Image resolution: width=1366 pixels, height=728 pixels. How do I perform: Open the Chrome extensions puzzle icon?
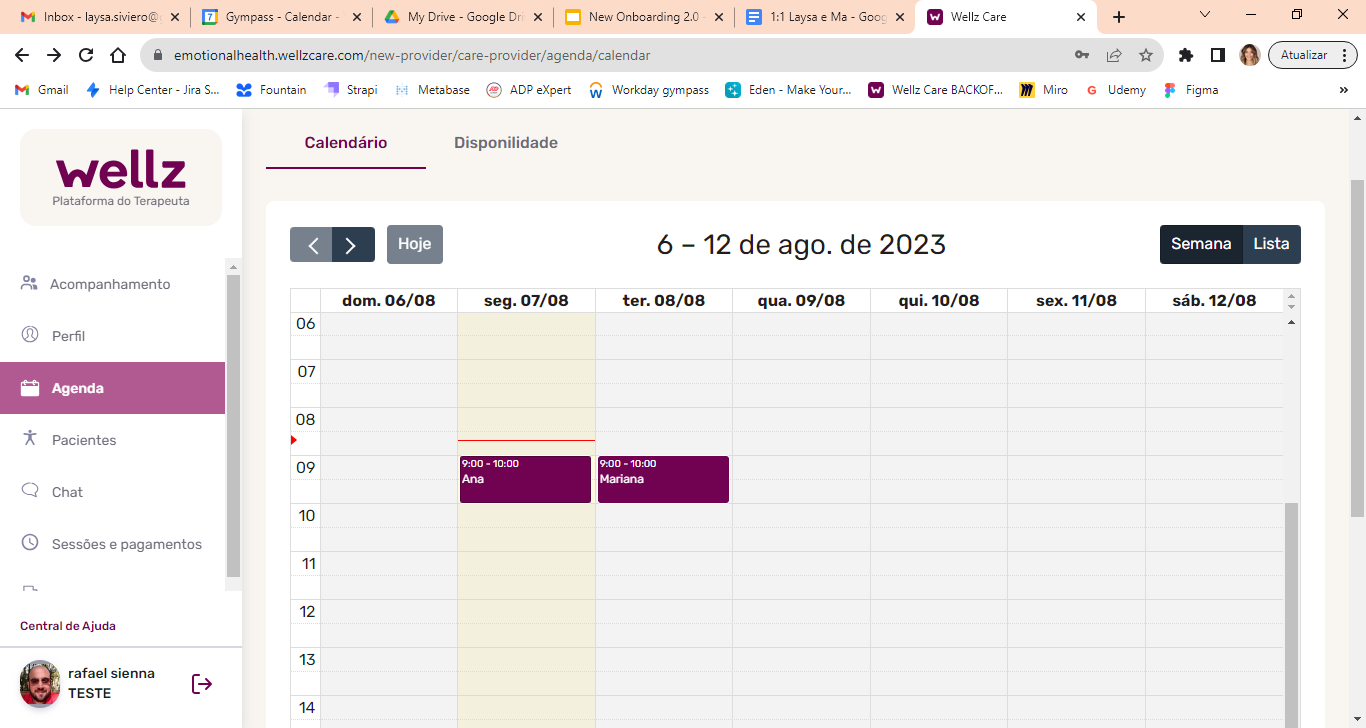click(1186, 55)
